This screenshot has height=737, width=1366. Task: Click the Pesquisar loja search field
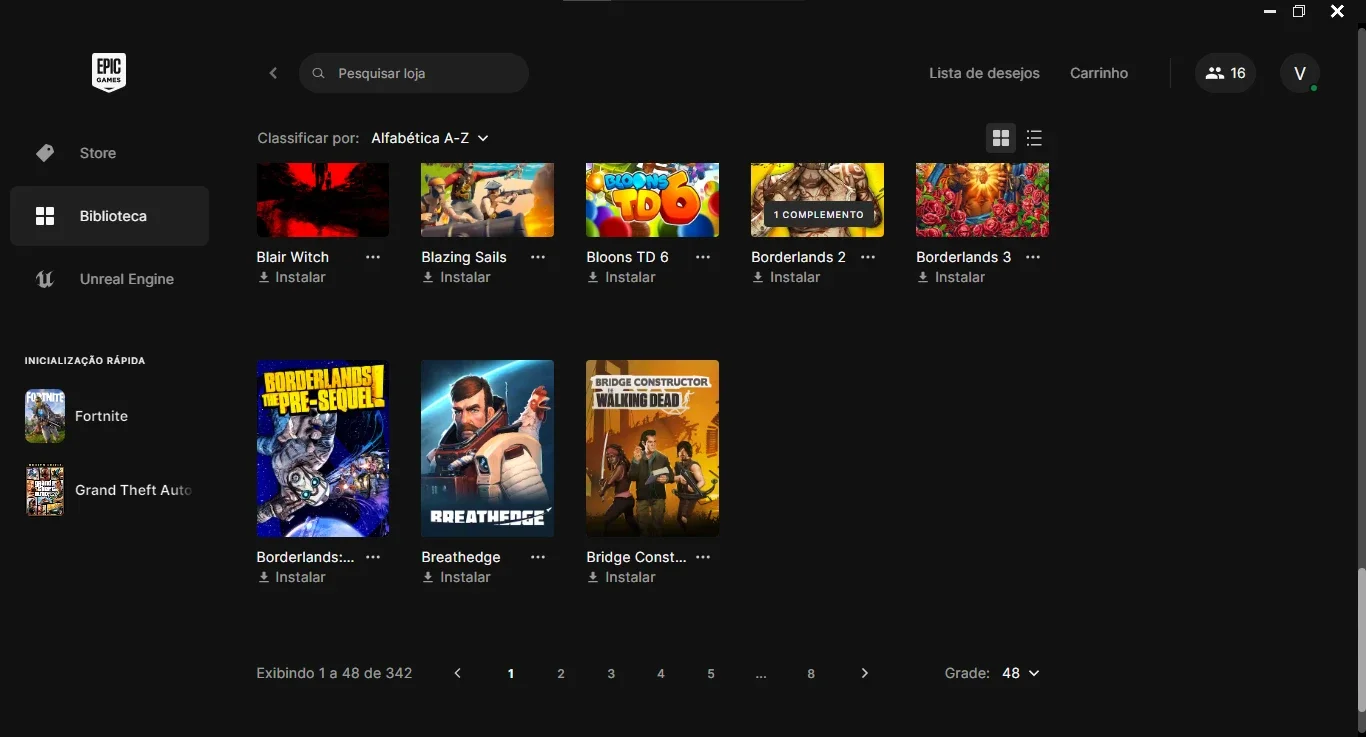coord(414,73)
